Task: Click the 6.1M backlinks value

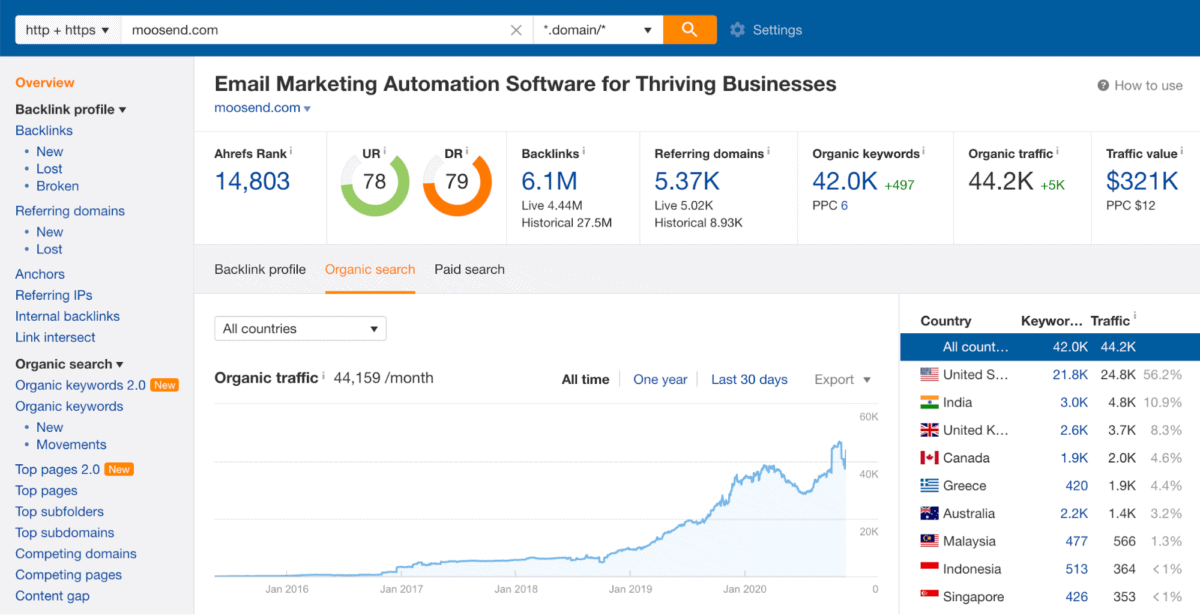Action: pos(550,181)
